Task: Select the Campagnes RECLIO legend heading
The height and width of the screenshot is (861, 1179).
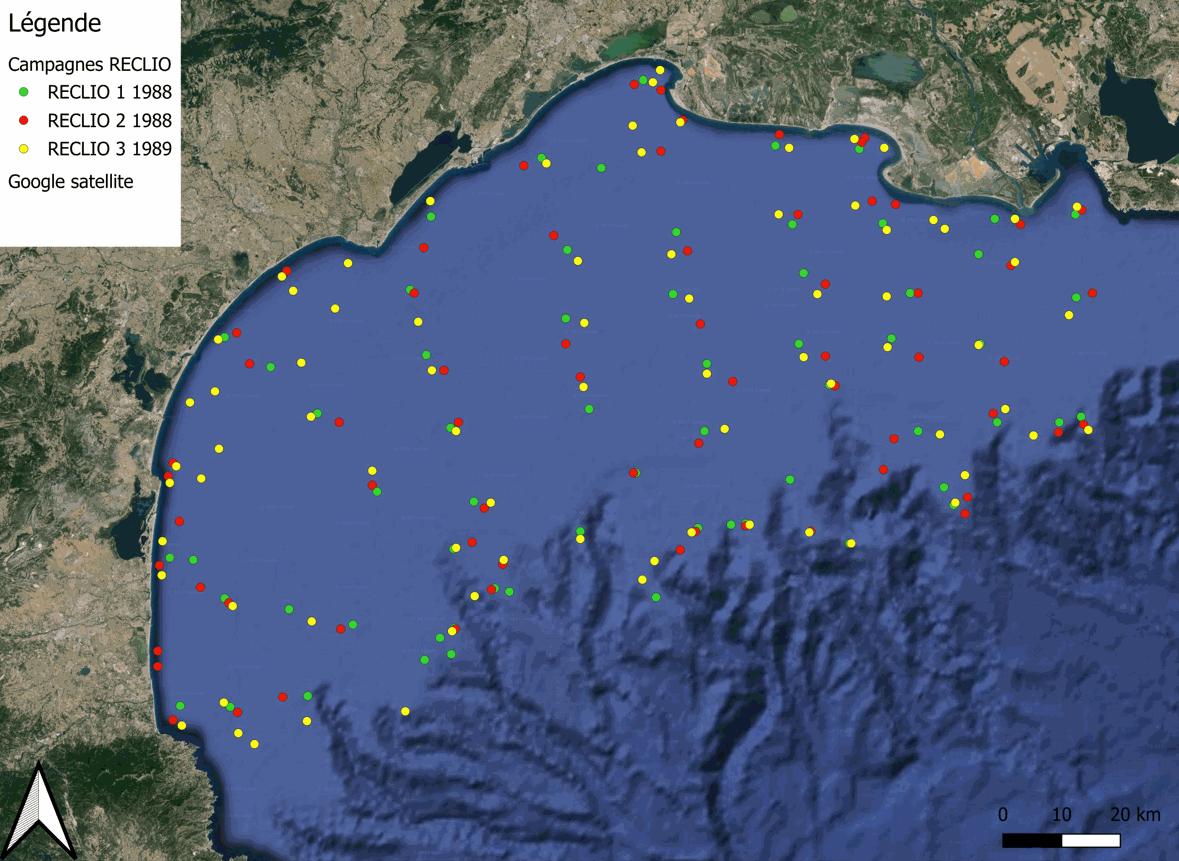Action: 89,65
